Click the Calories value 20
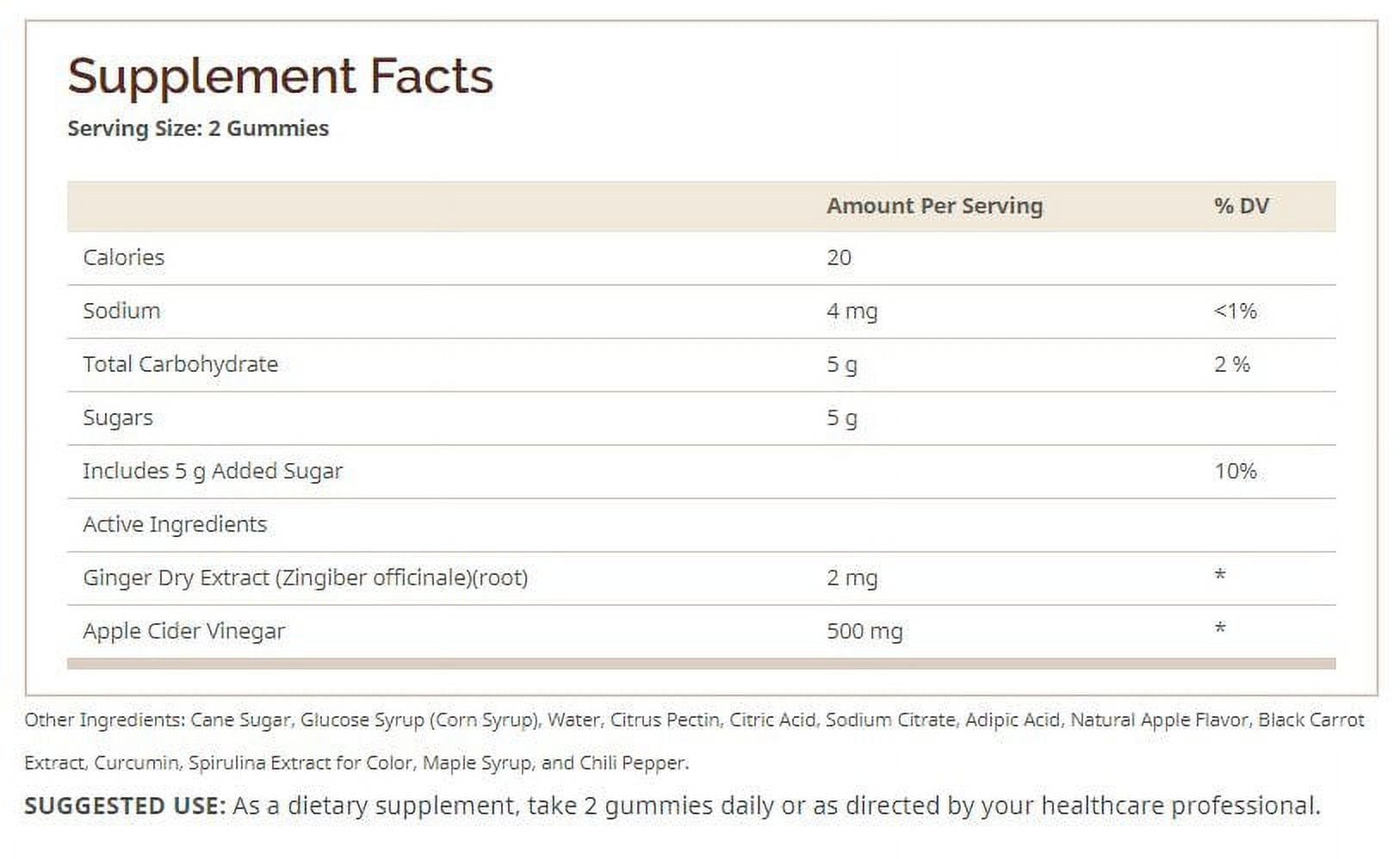This screenshot has width=1400, height=859. pyautogui.click(x=839, y=257)
